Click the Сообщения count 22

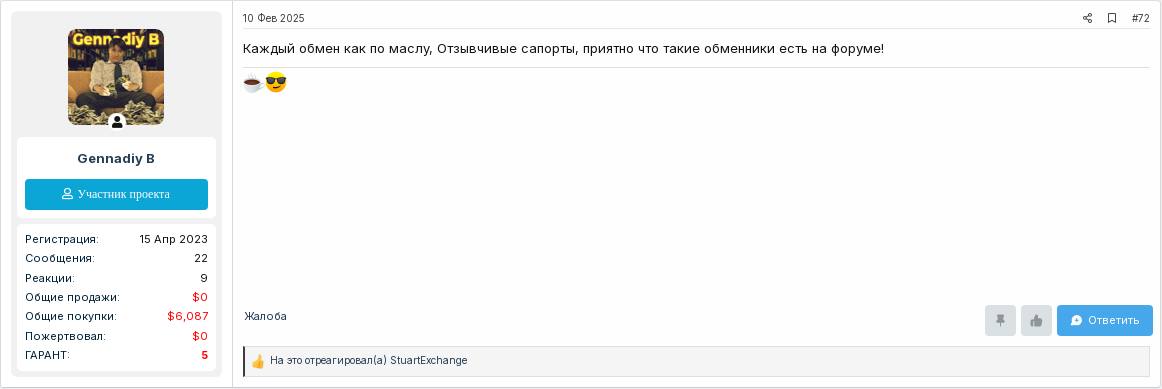201,258
